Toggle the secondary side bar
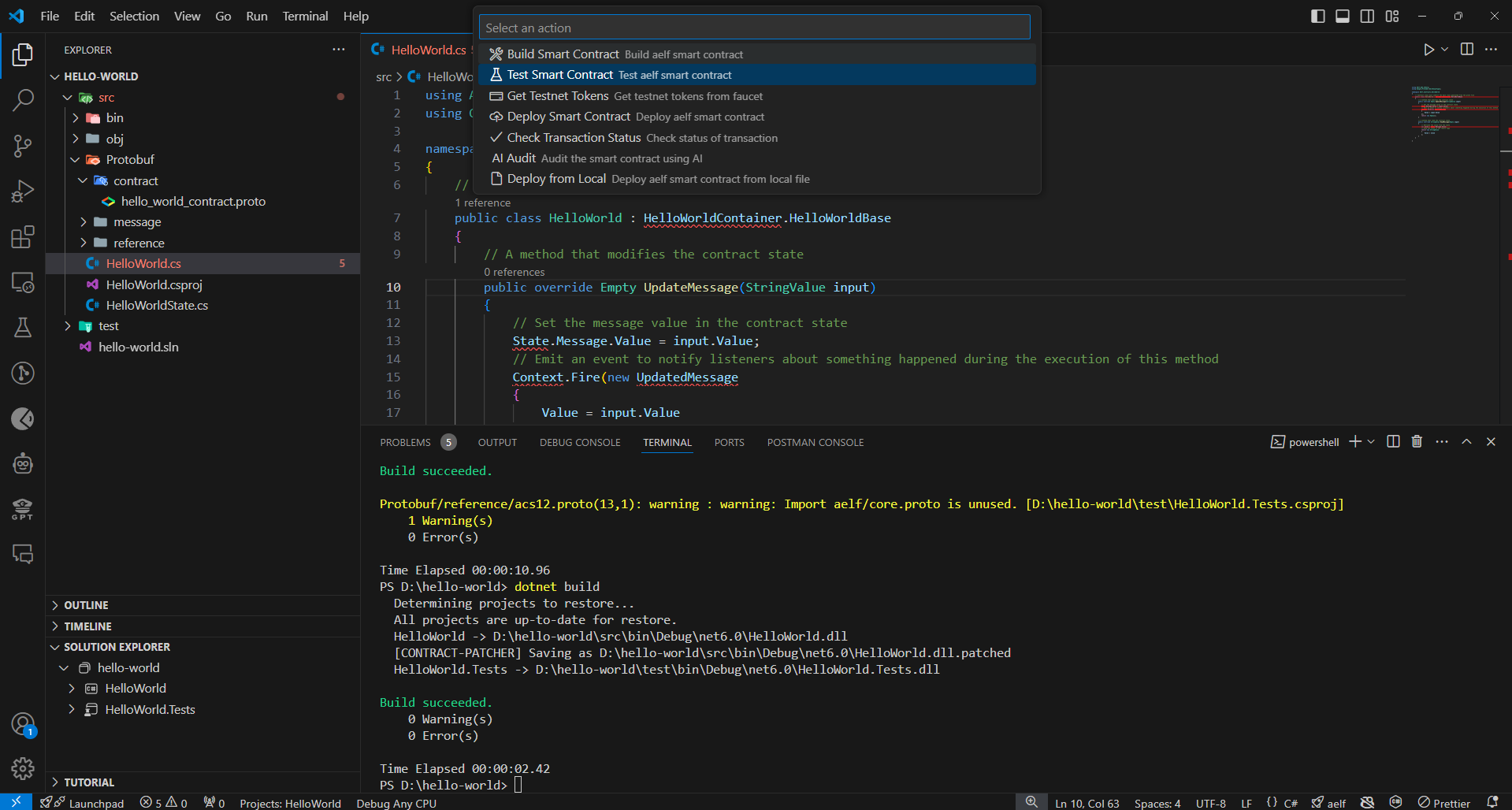 pyautogui.click(x=1368, y=16)
